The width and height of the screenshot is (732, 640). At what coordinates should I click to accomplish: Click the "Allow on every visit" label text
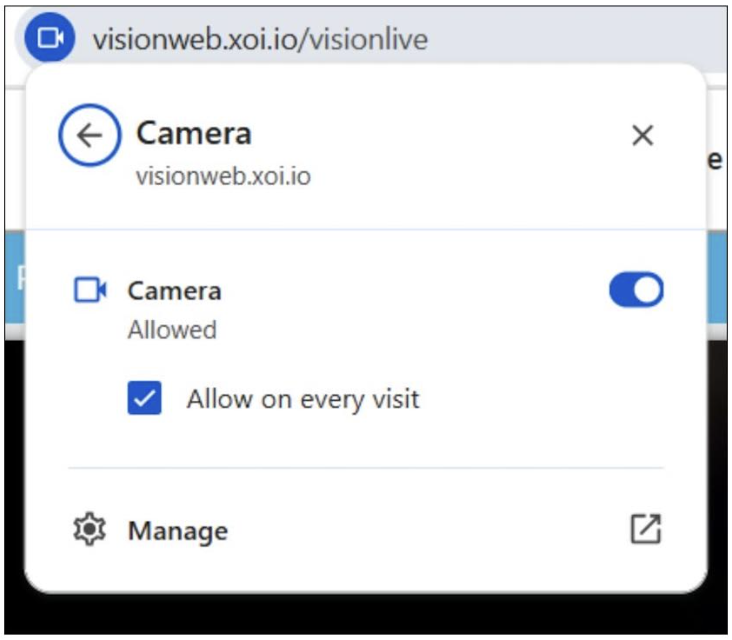click(303, 400)
